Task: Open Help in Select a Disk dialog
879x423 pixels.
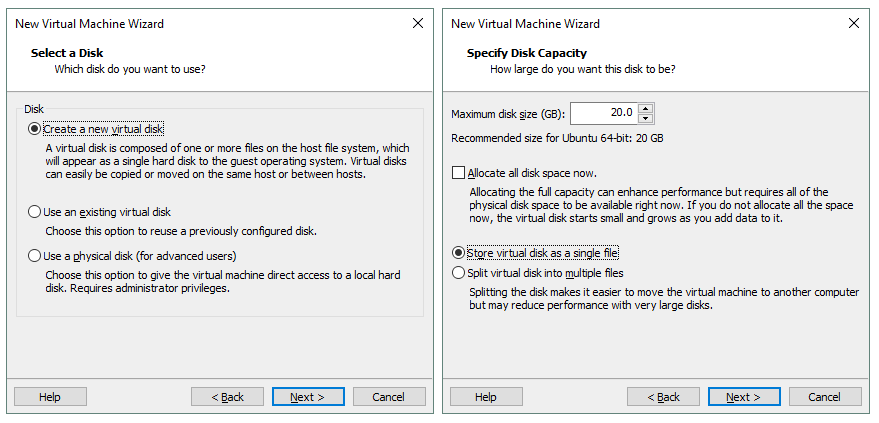Action: point(50,397)
